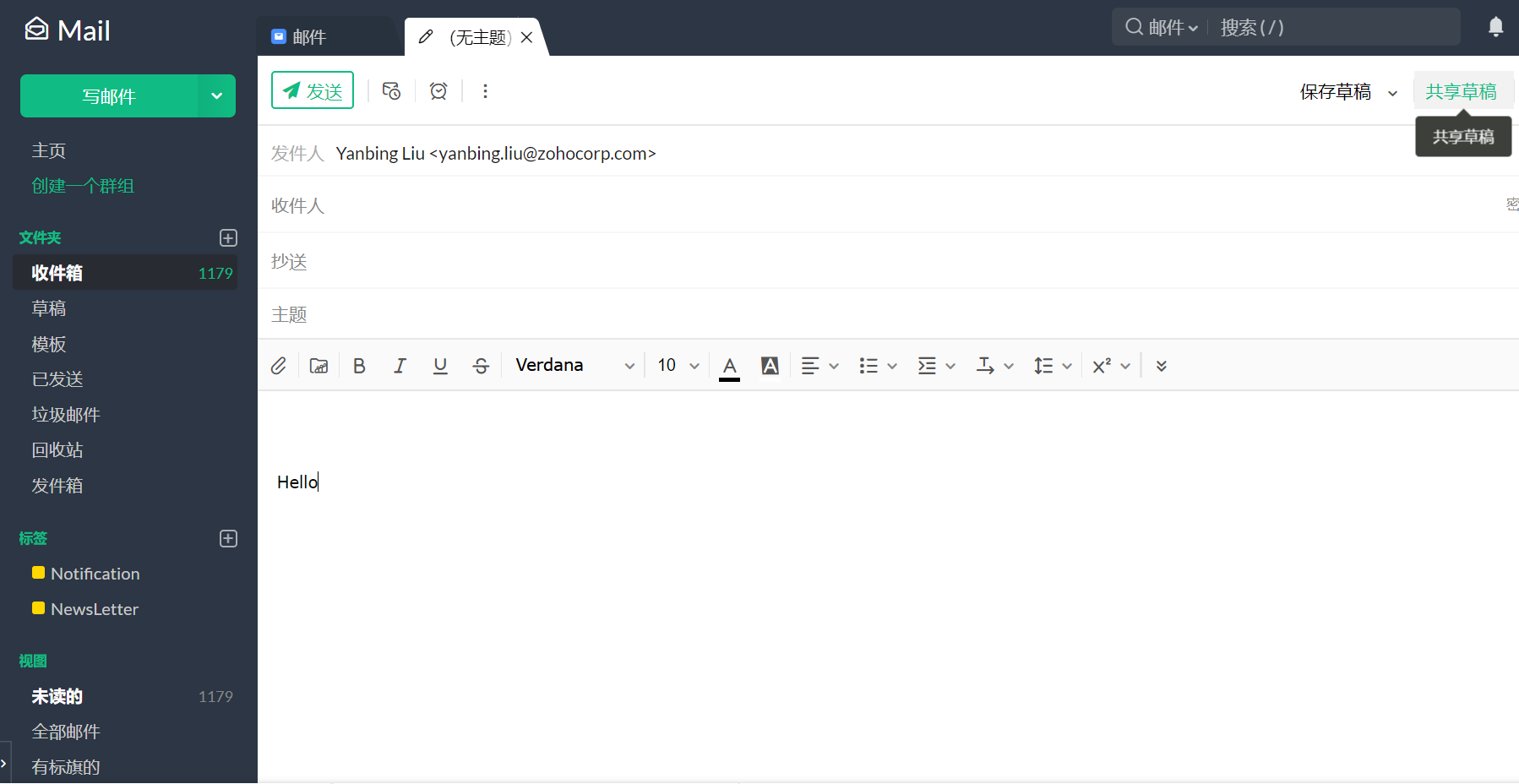Attach a file using the paperclip icon
The height and width of the screenshot is (784, 1519).
tap(279, 365)
